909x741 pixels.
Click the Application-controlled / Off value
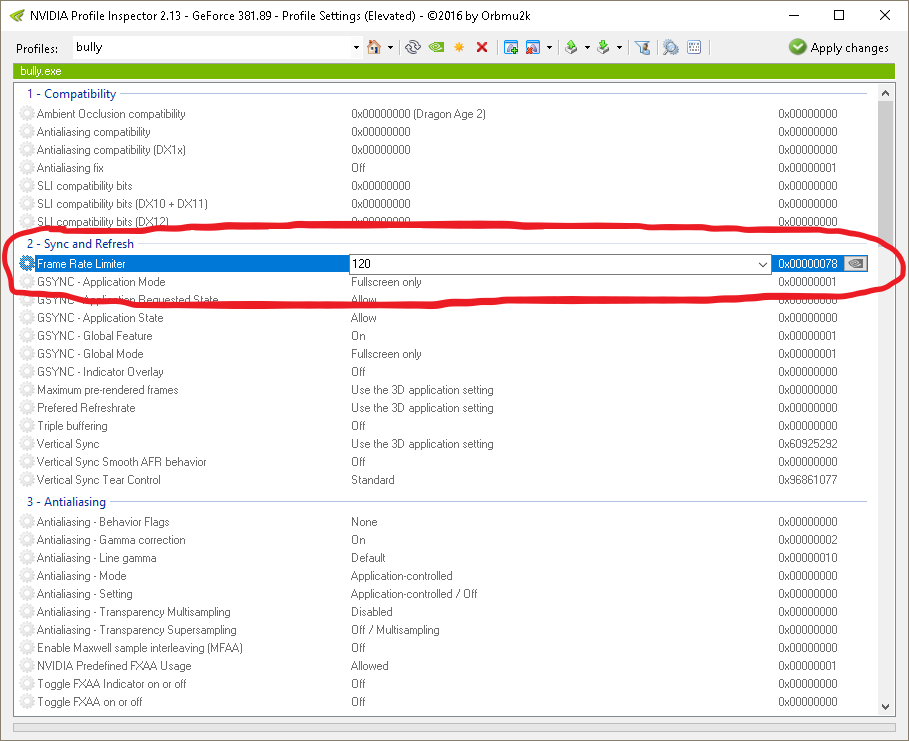click(414, 594)
